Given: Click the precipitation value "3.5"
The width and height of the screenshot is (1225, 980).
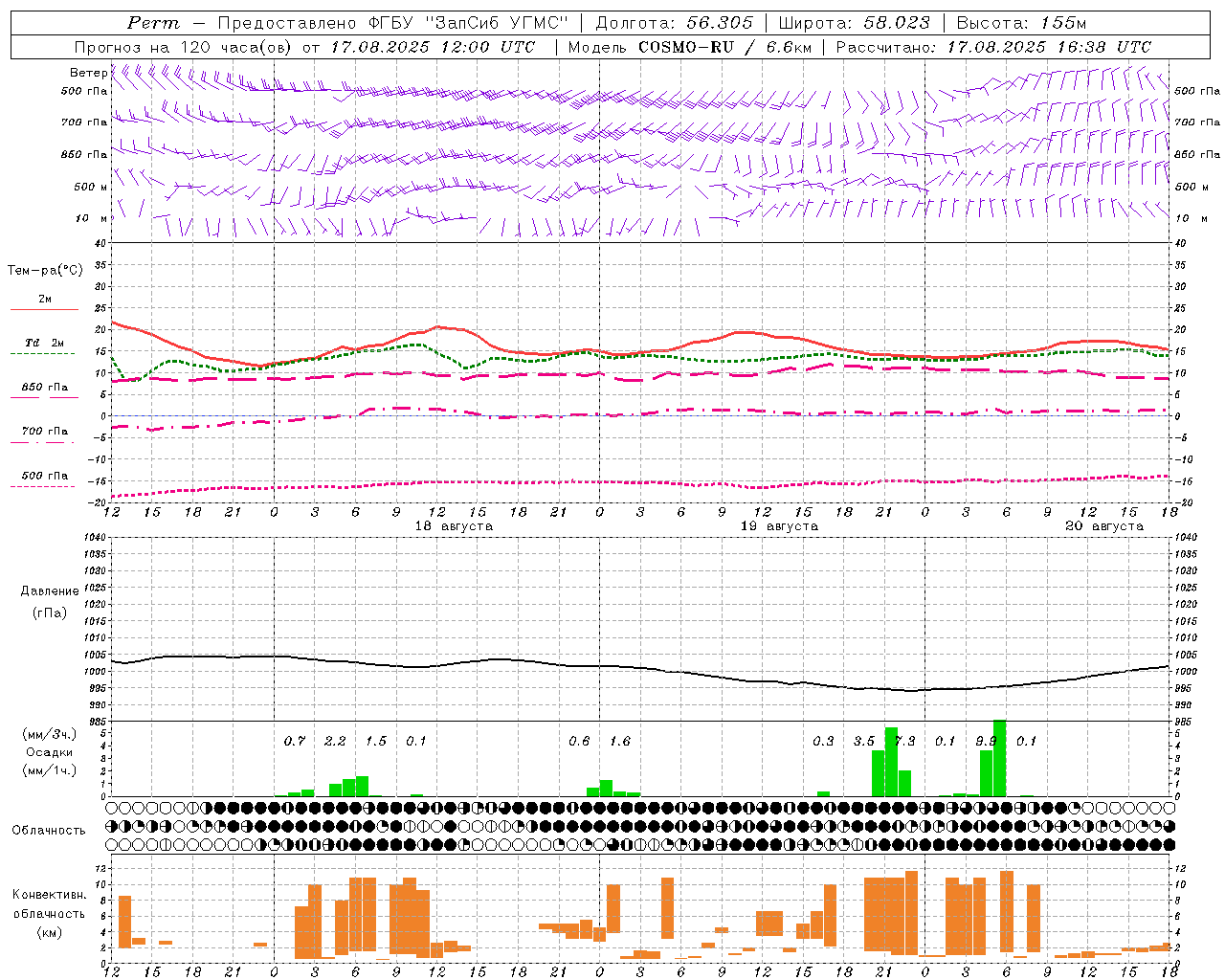Looking at the screenshot, I should tap(864, 741).
